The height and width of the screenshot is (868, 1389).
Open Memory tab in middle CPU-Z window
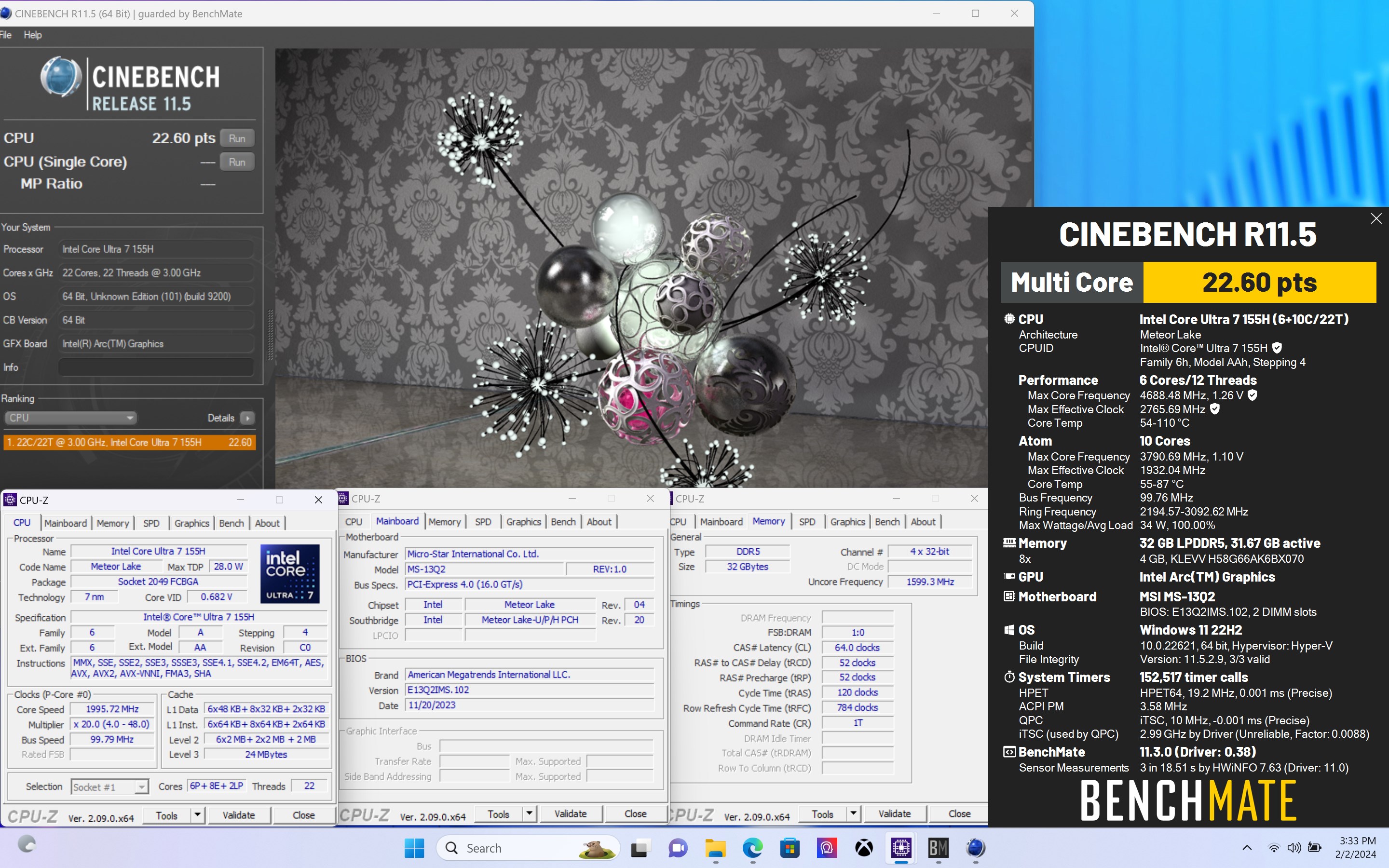444,522
